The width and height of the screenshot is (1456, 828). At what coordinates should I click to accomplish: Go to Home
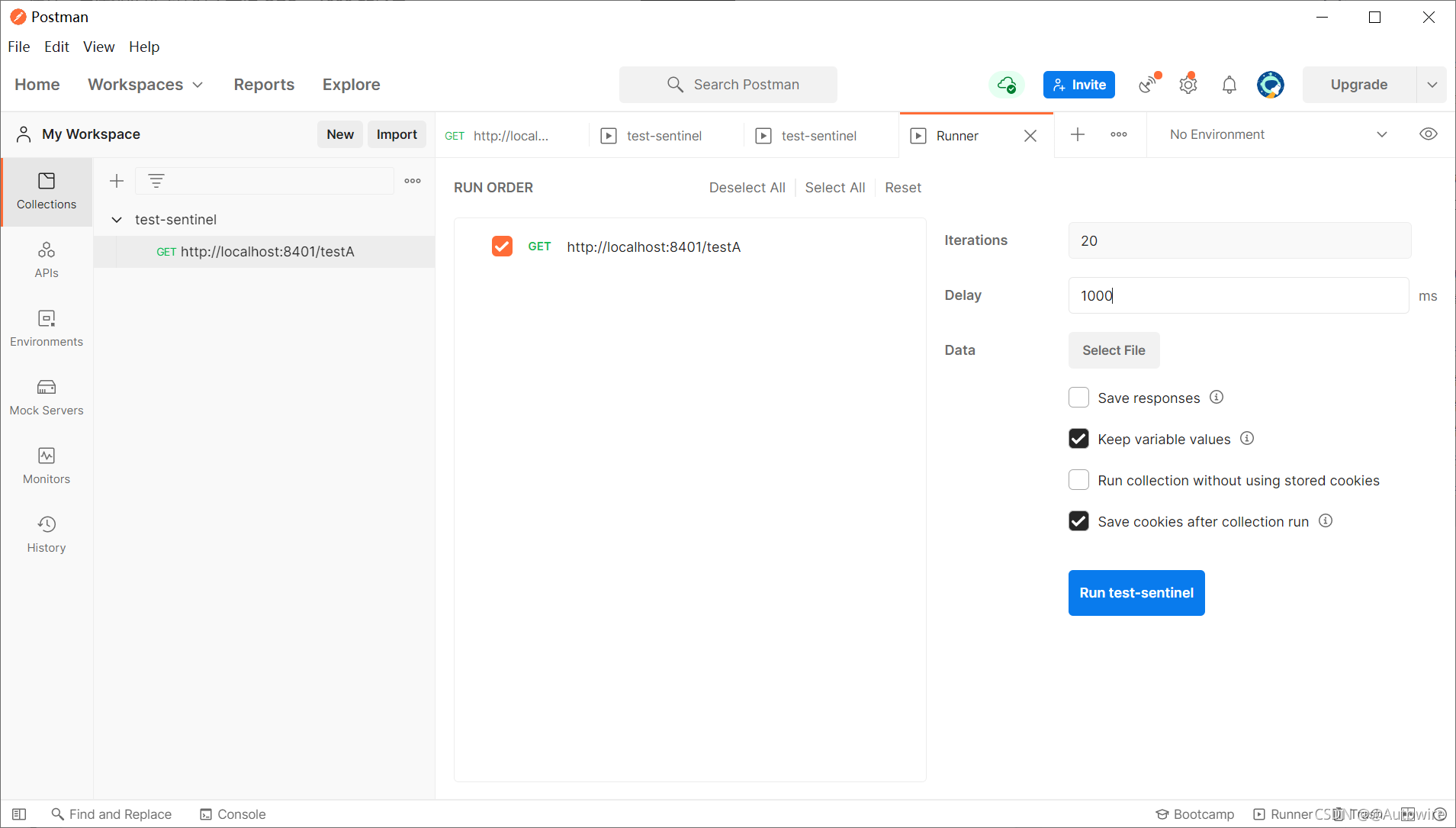click(x=37, y=85)
